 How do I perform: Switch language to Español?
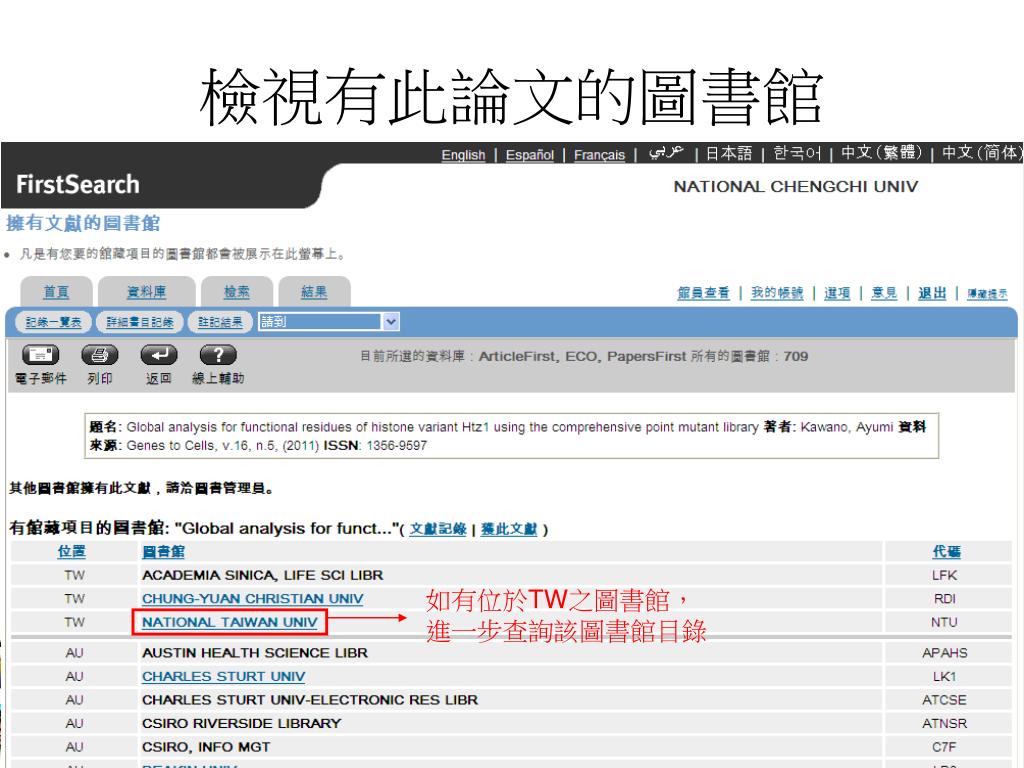click(530, 155)
